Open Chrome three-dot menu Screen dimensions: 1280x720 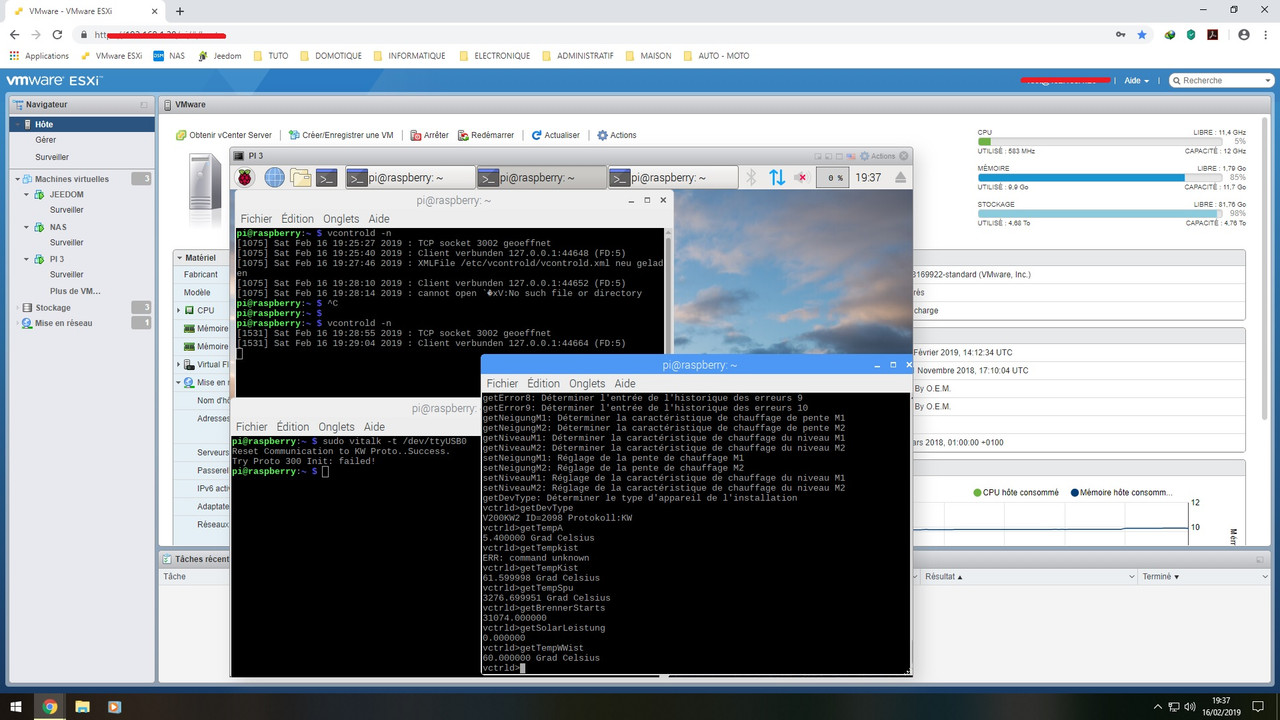[x=1265, y=34]
